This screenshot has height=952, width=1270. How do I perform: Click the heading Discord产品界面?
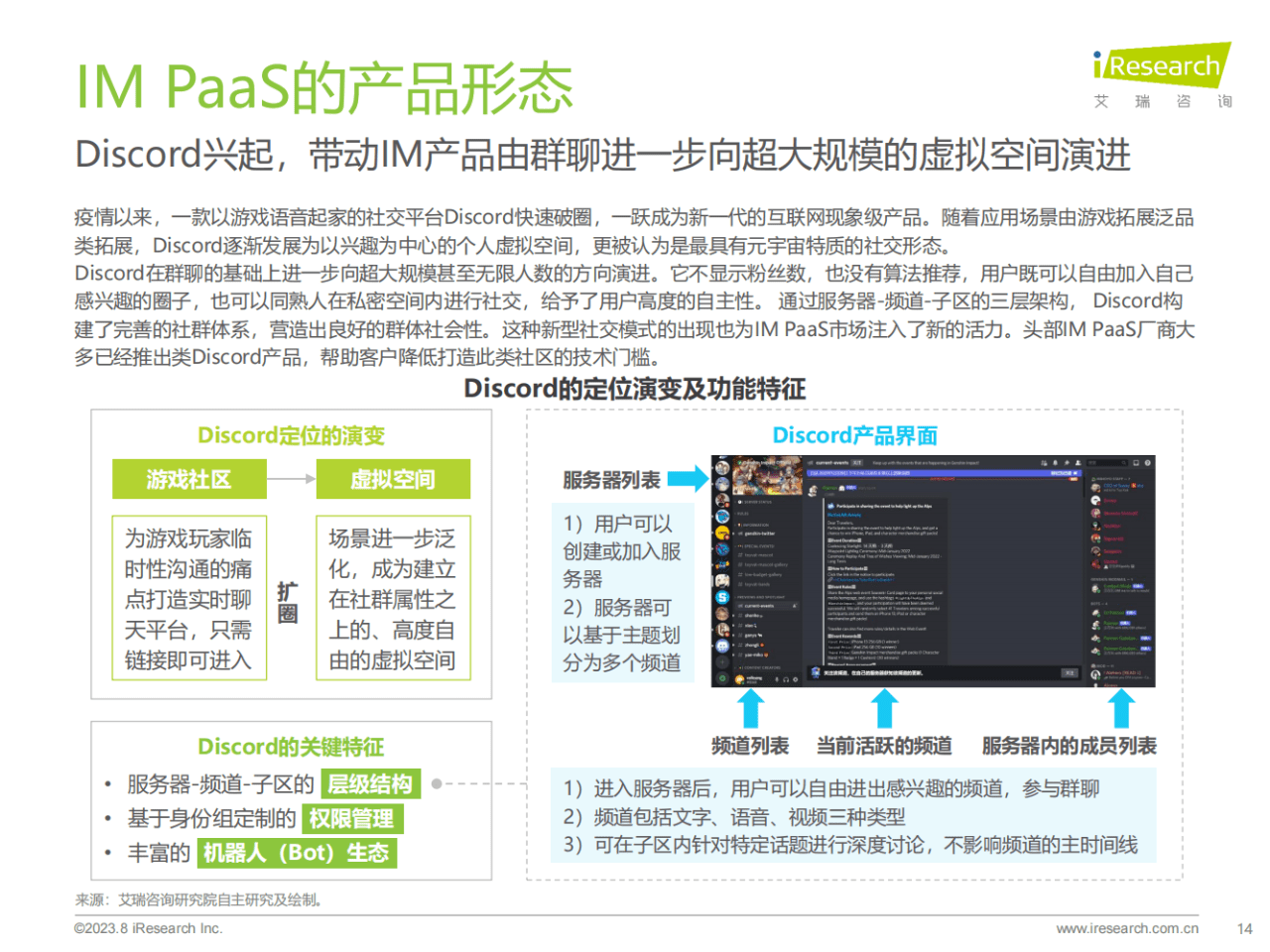click(855, 435)
